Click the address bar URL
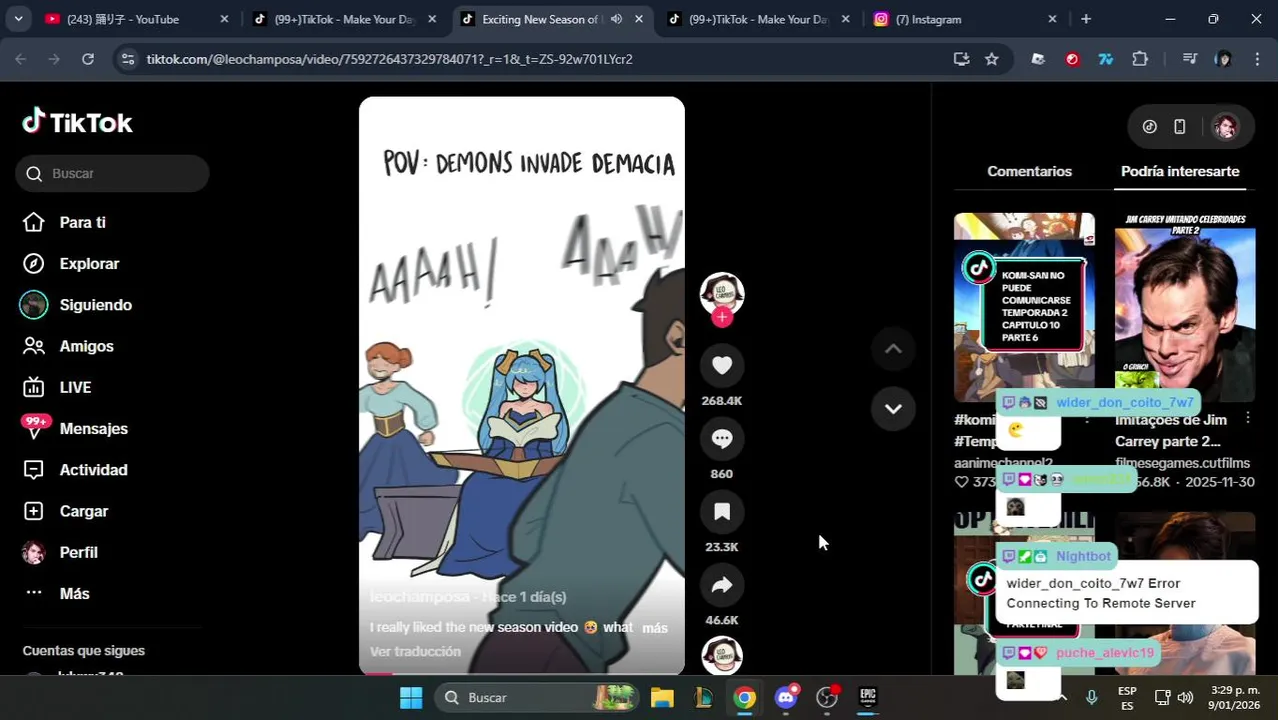 tap(389, 59)
